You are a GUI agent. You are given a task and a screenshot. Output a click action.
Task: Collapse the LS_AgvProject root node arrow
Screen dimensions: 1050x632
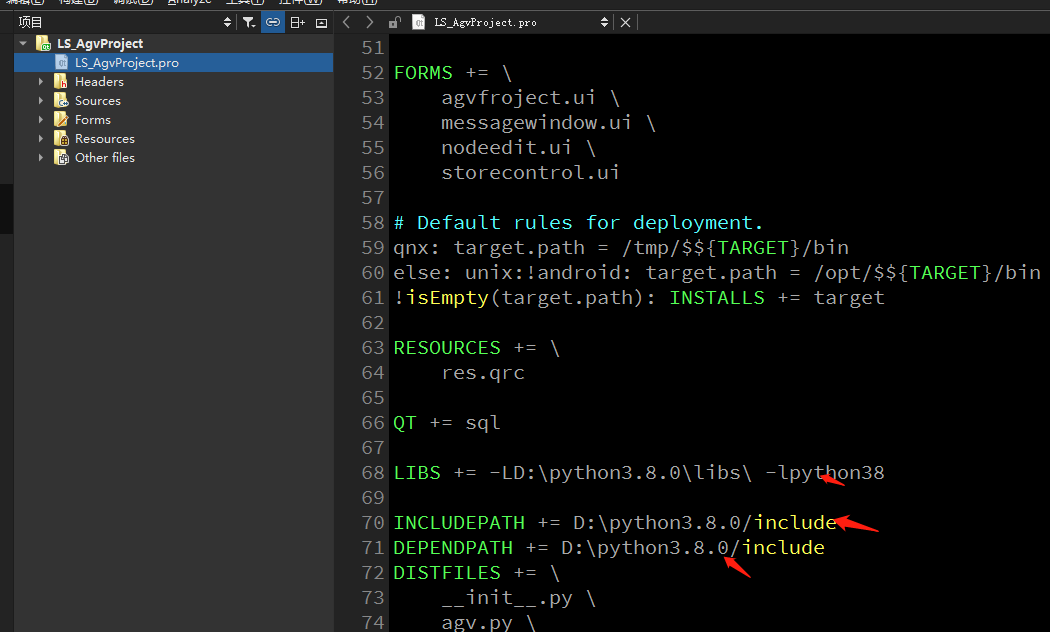pyautogui.click(x=23, y=44)
